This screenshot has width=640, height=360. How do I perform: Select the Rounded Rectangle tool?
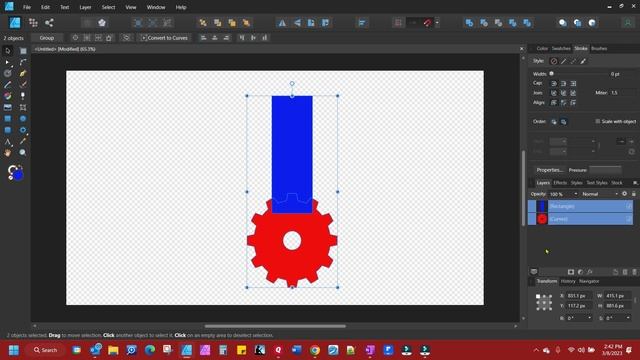coord(8,130)
